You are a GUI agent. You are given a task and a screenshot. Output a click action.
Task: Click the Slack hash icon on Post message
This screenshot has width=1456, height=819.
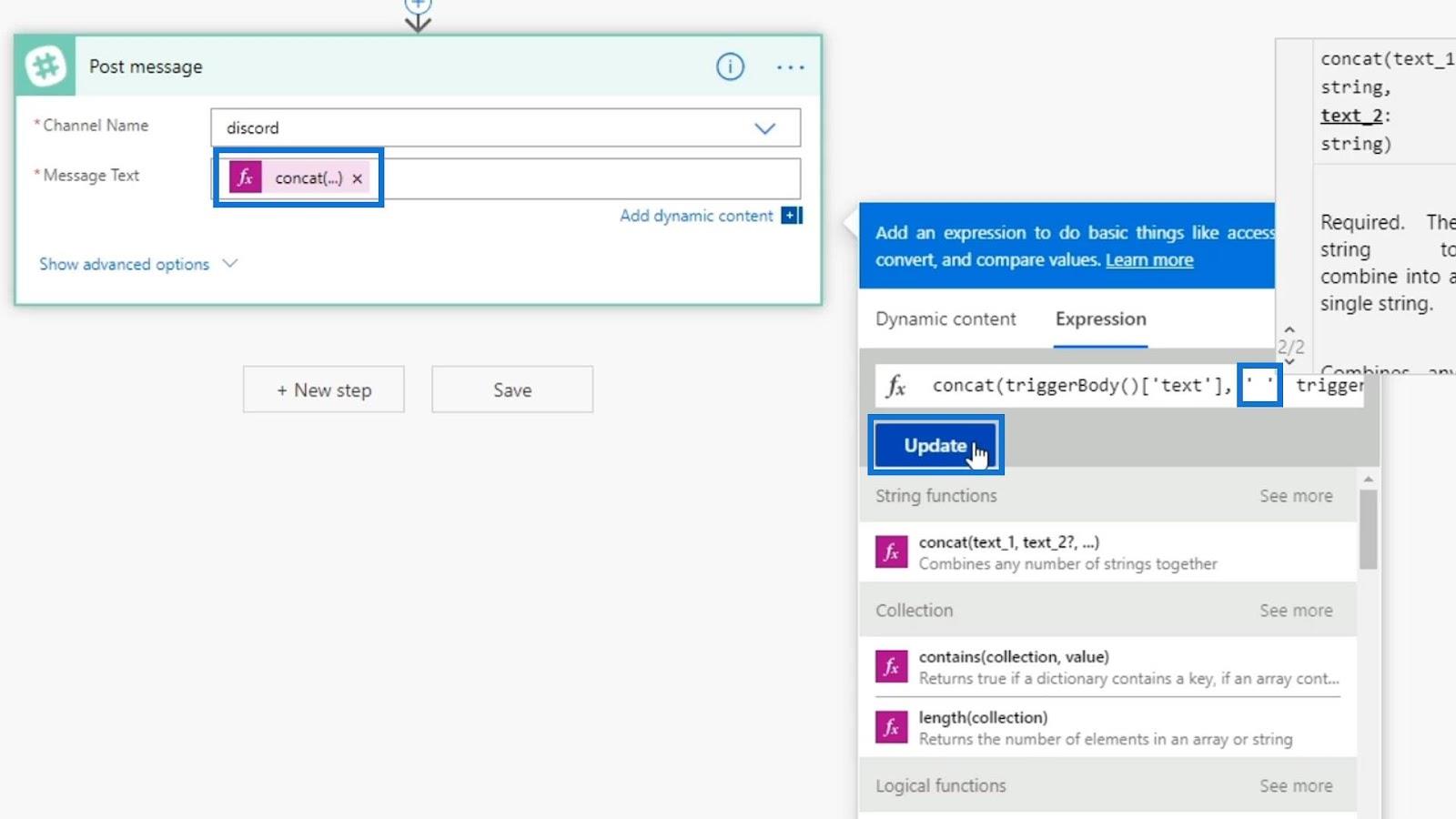click(x=45, y=66)
